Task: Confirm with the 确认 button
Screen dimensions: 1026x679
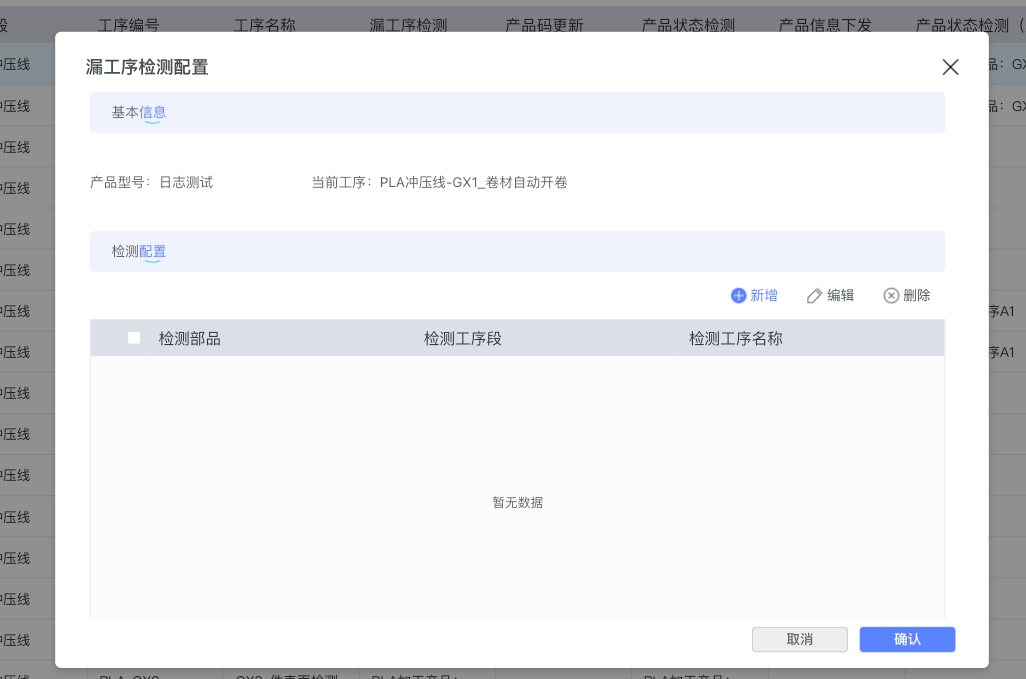Action: pos(907,640)
